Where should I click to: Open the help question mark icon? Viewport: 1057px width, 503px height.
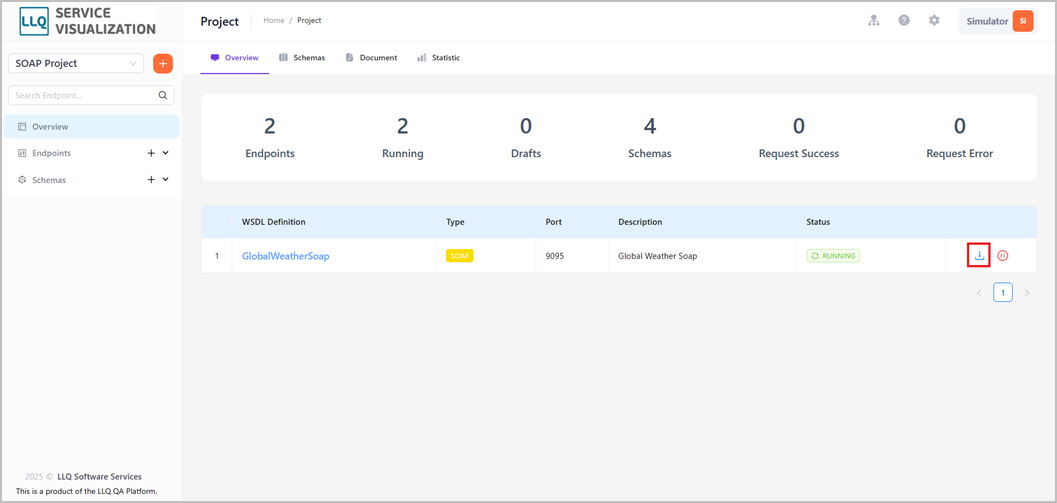[x=904, y=20]
